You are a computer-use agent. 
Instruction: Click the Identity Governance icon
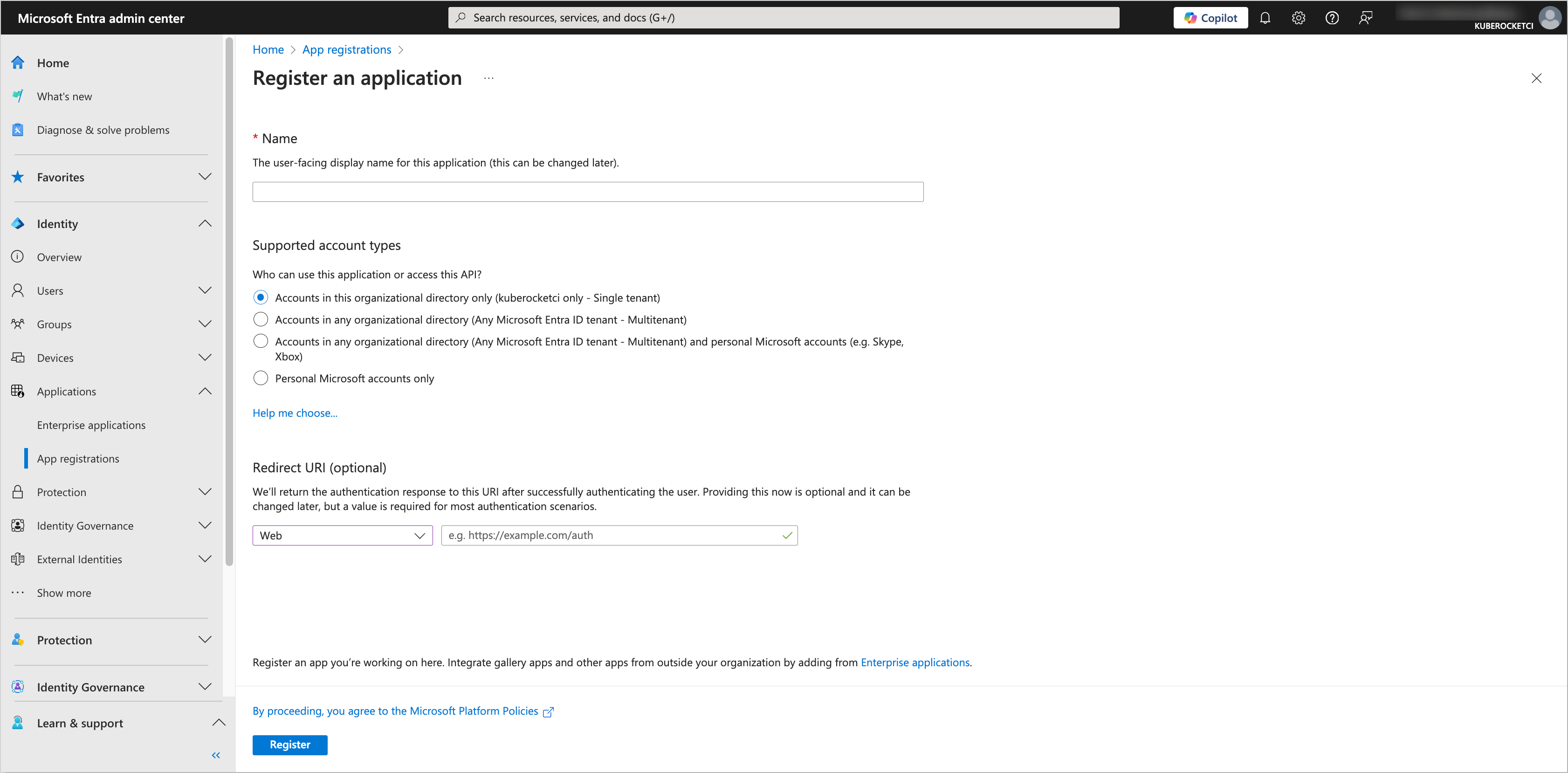(x=18, y=687)
